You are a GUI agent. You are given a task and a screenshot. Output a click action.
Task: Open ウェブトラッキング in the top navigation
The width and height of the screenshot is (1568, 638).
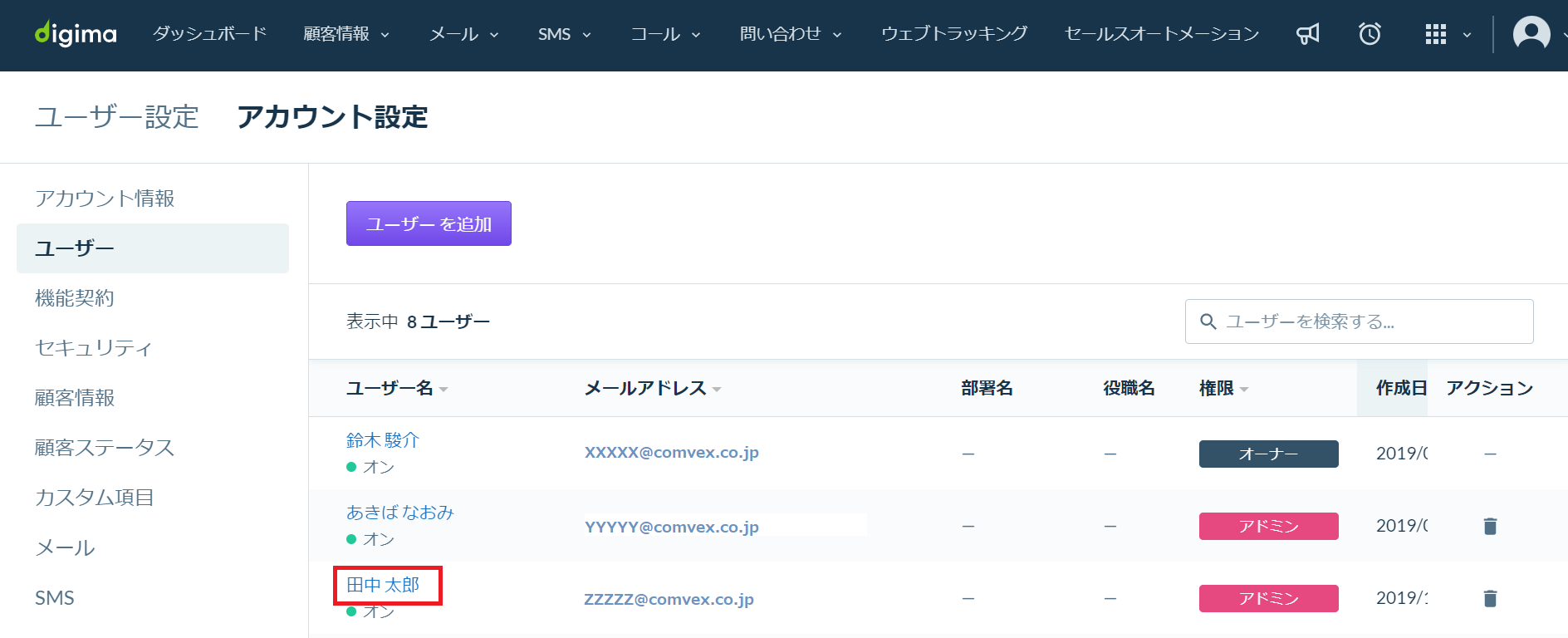pos(954,34)
